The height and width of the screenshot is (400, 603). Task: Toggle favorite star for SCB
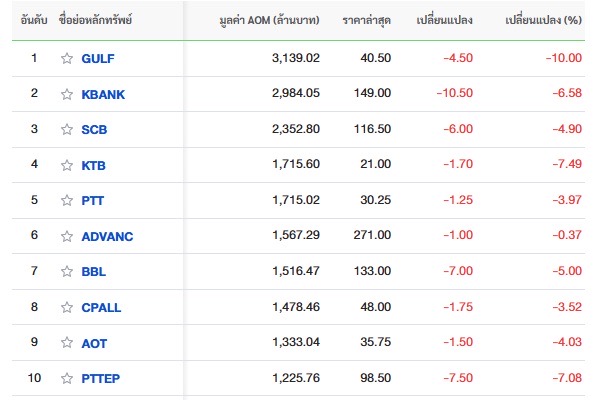tap(67, 129)
